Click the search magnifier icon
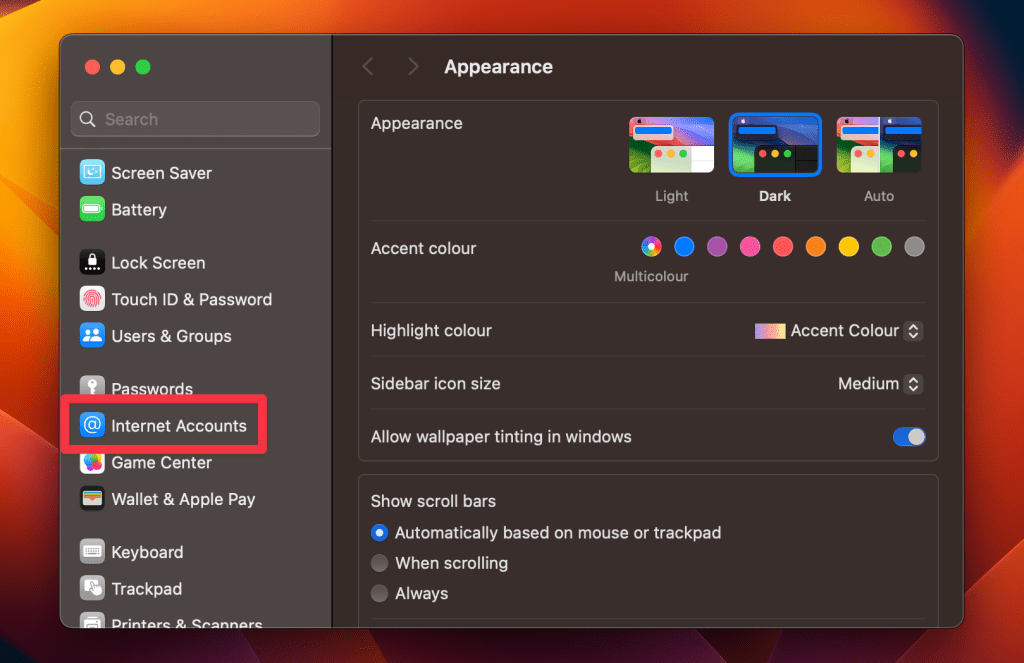This screenshot has height=663, width=1024. pos(88,119)
